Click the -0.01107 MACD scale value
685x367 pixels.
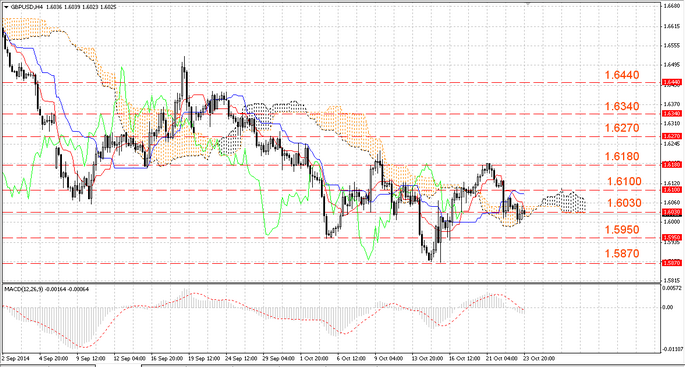coord(673,349)
